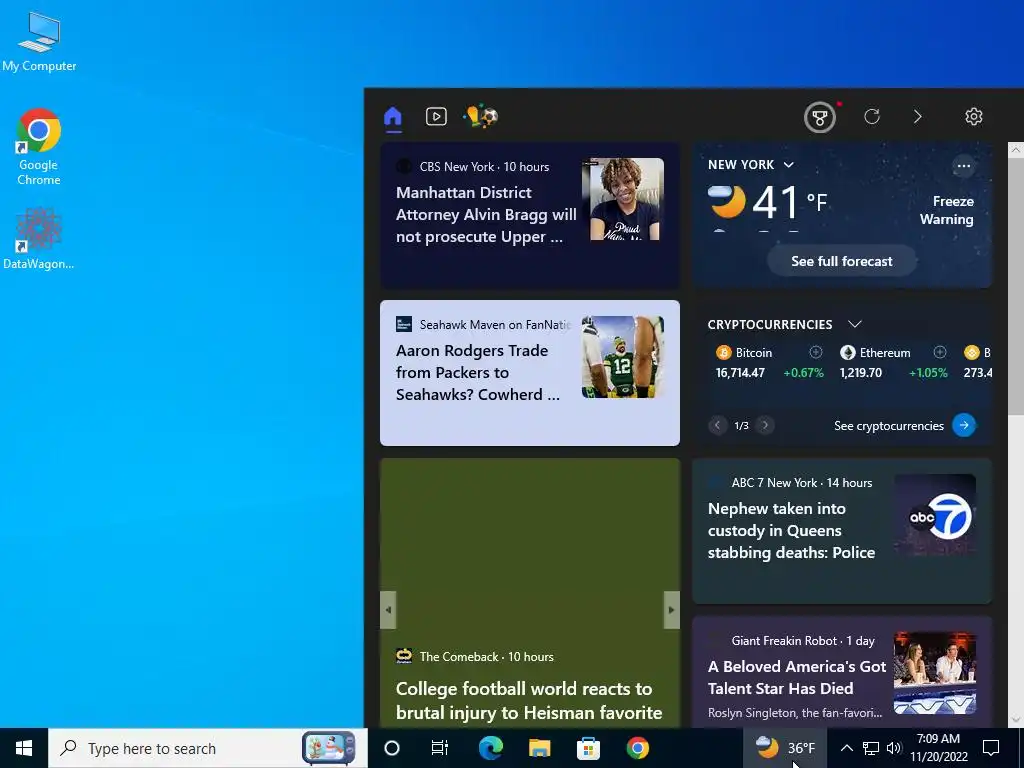This screenshot has height=768, width=1024.
Task: Open widget settings gear
Action: tap(974, 117)
